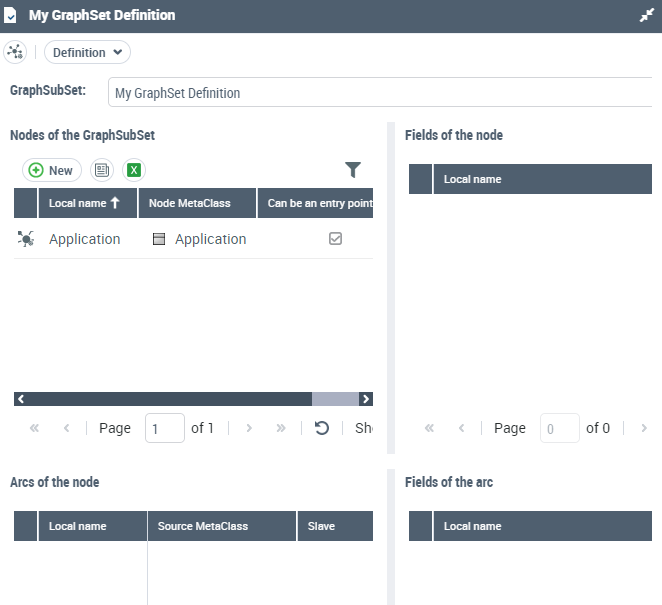
Task: Collapse the panel using top-right arrows icon
Action: [x=646, y=16]
